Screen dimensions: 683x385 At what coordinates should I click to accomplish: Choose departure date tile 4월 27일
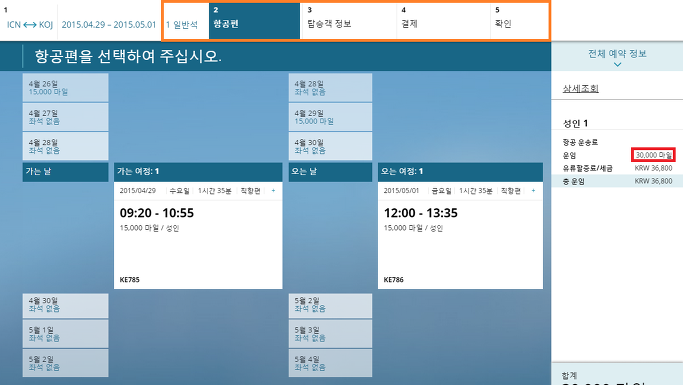pos(65,117)
